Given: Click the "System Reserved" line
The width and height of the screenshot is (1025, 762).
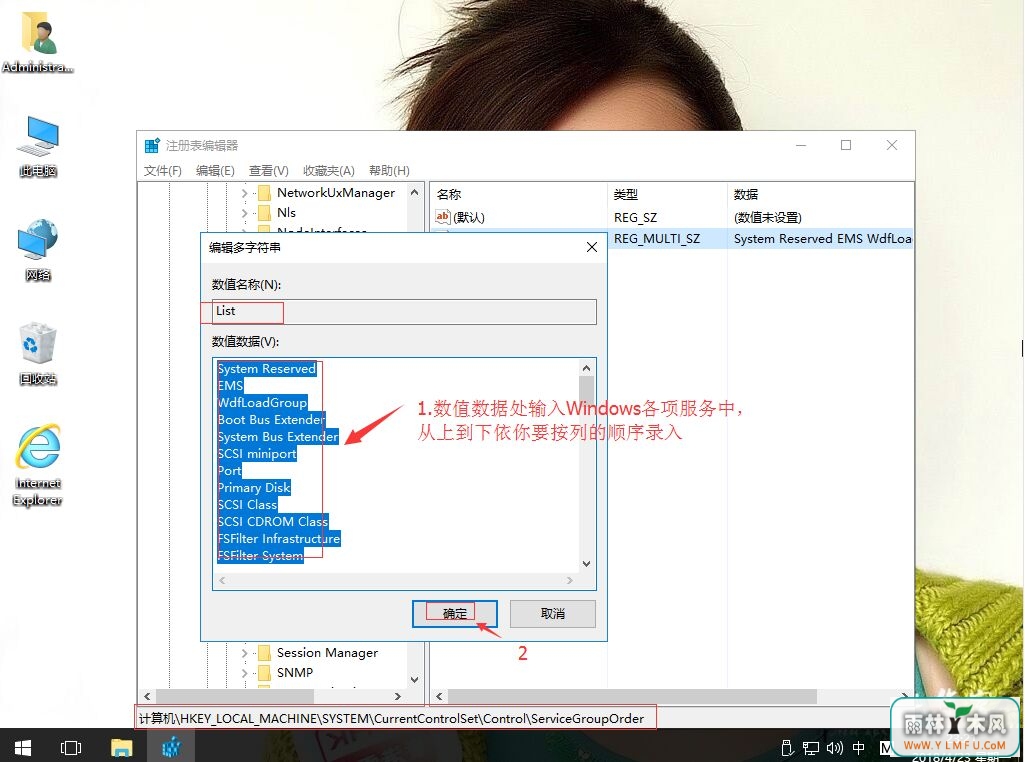Looking at the screenshot, I should (267, 369).
